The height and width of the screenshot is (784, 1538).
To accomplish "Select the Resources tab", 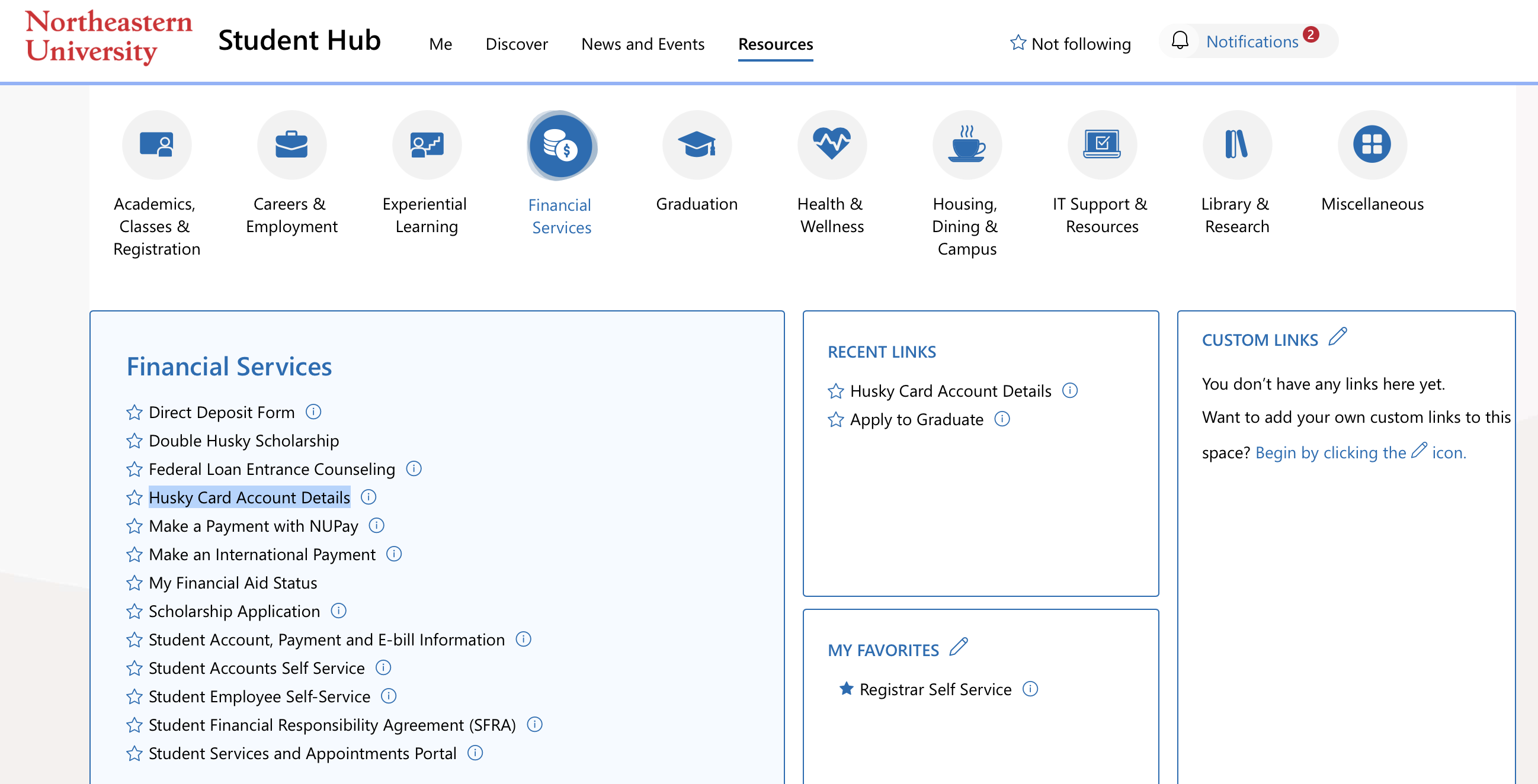I will [x=776, y=44].
